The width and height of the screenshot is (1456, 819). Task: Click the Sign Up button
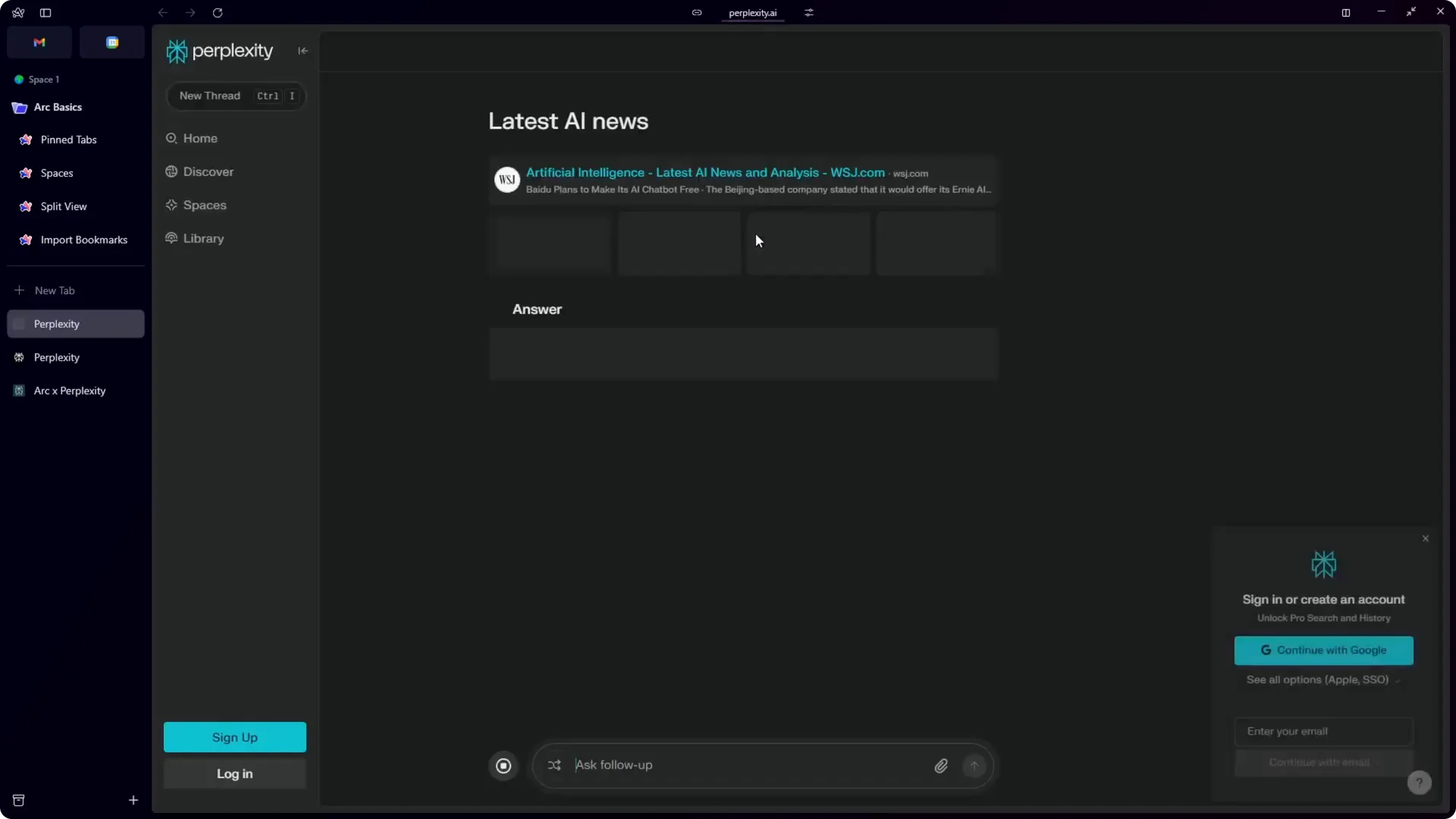point(234,736)
